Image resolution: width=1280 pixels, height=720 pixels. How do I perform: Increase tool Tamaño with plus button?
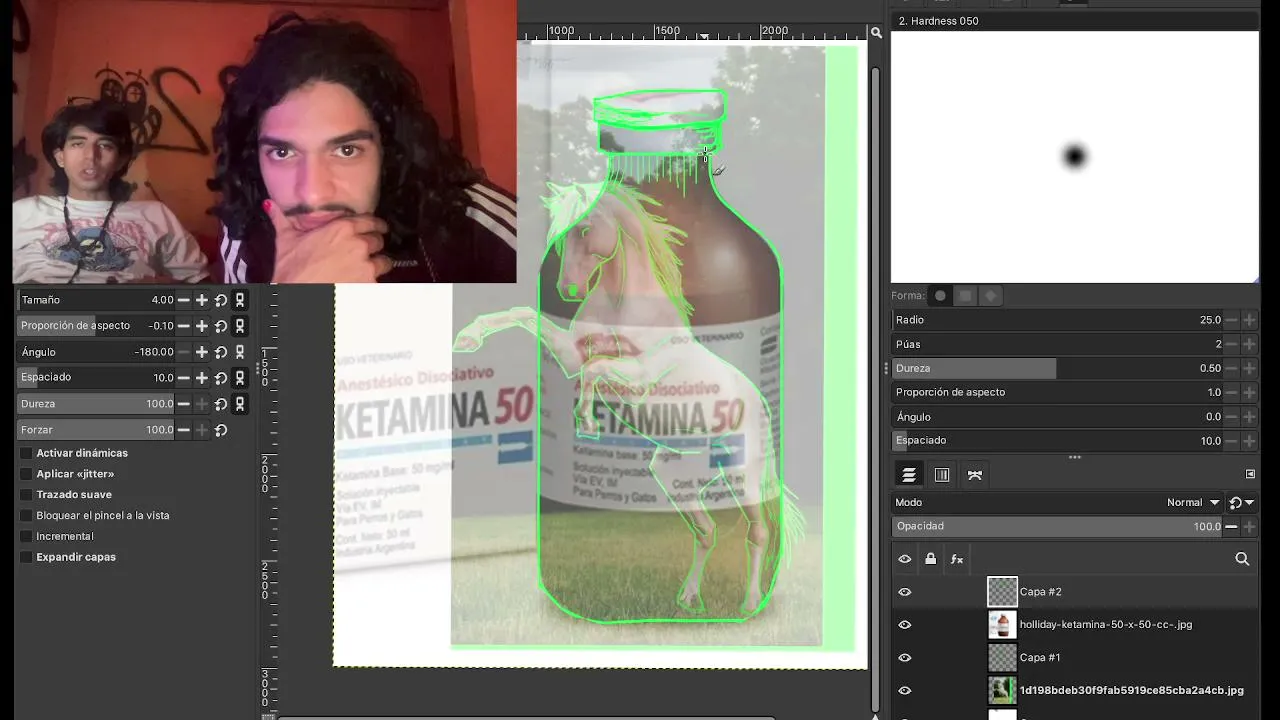click(201, 300)
